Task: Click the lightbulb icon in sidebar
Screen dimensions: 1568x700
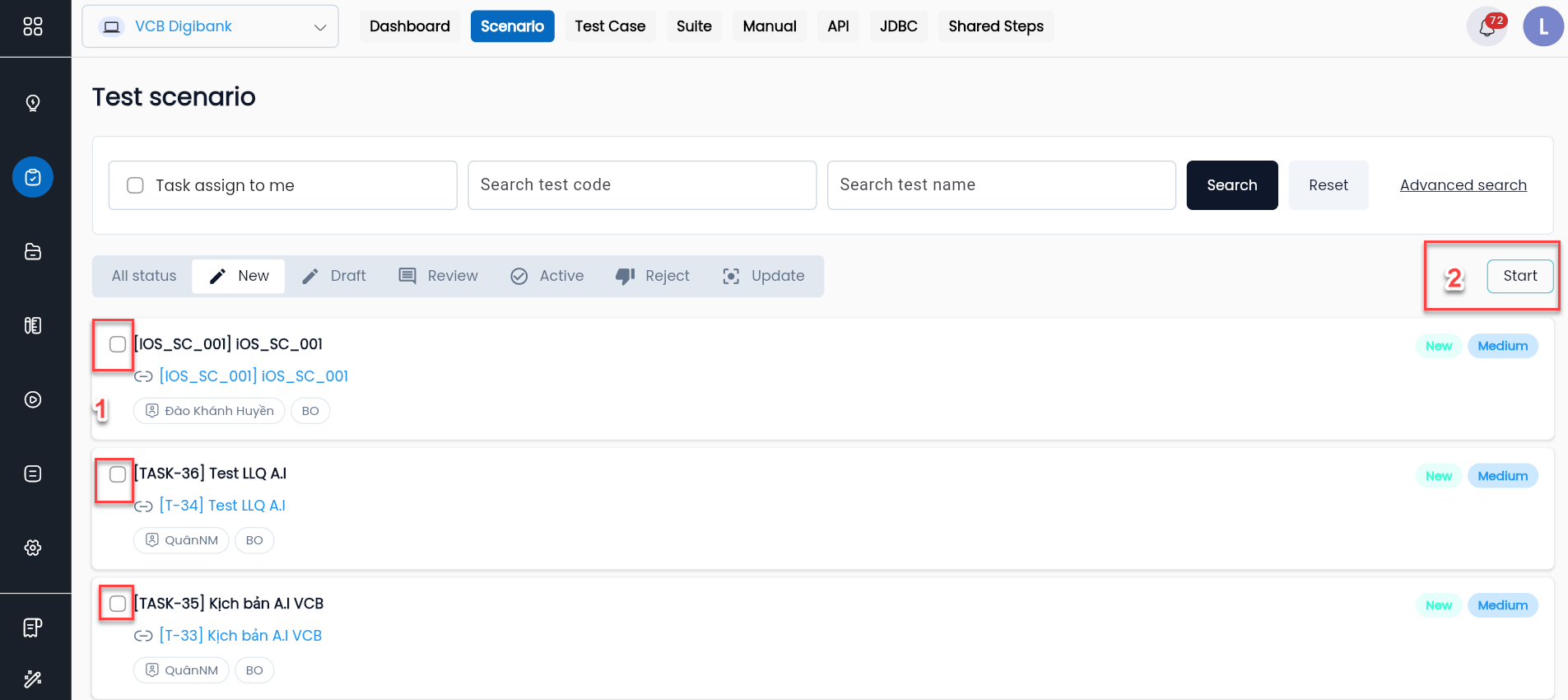Action: (33, 103)
